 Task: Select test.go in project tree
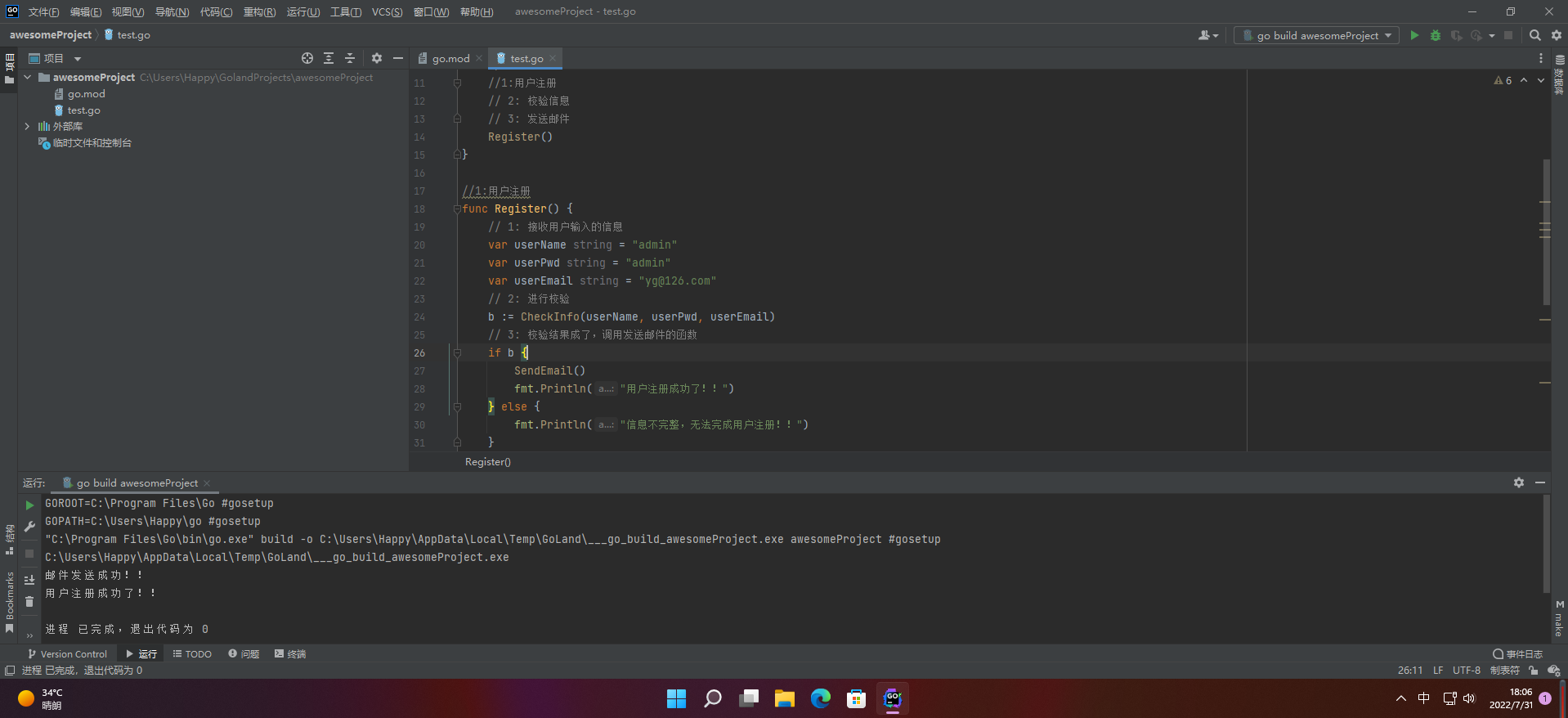click(x=83, y=110)
